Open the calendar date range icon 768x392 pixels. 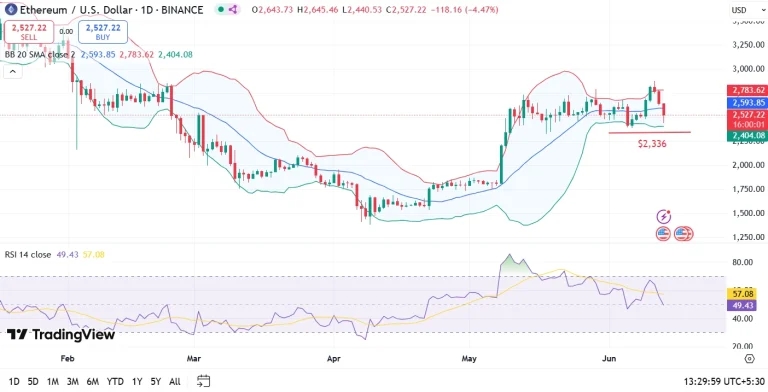(x=203, y=381)
